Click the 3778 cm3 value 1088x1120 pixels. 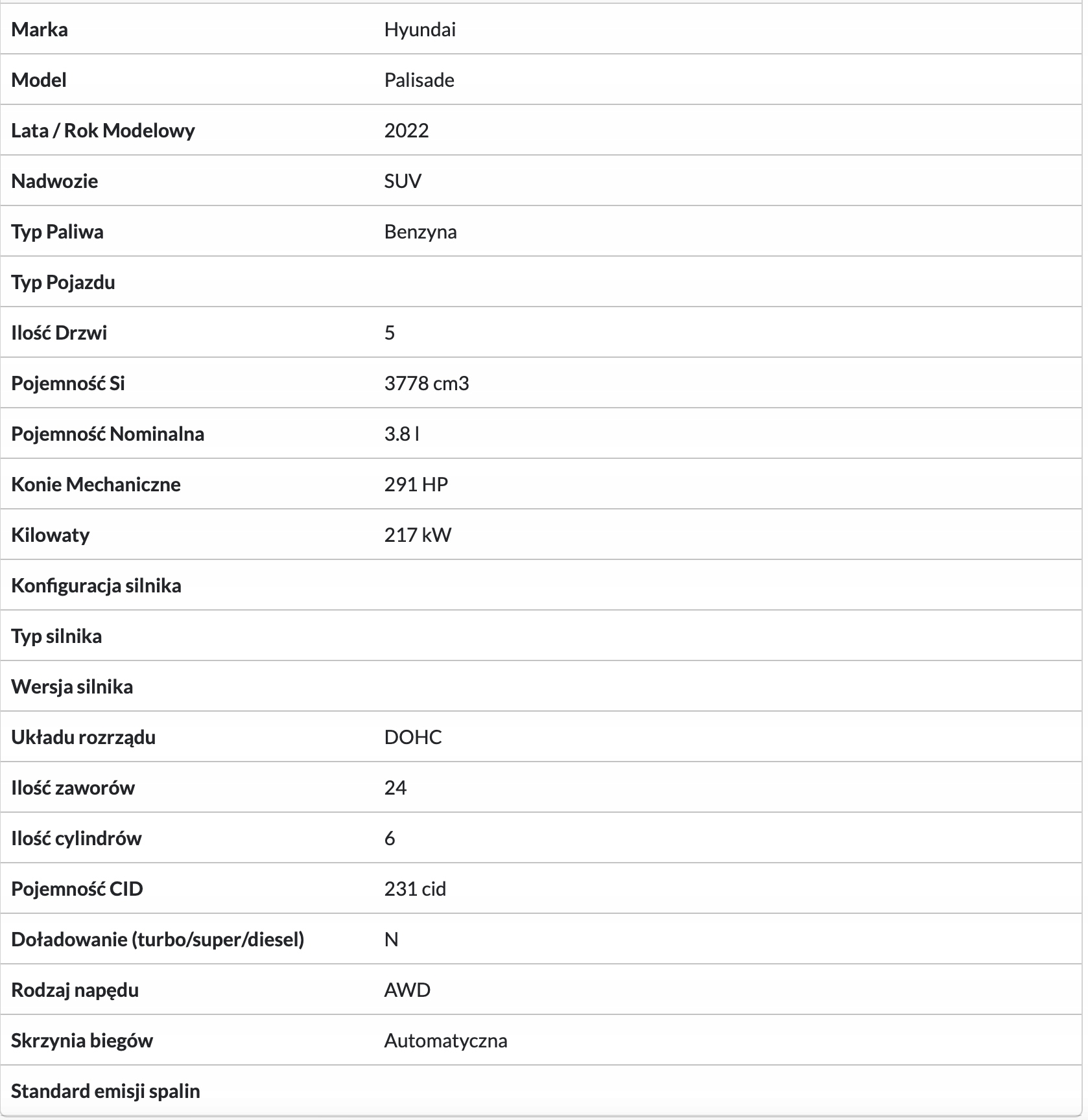click(426, 383)
